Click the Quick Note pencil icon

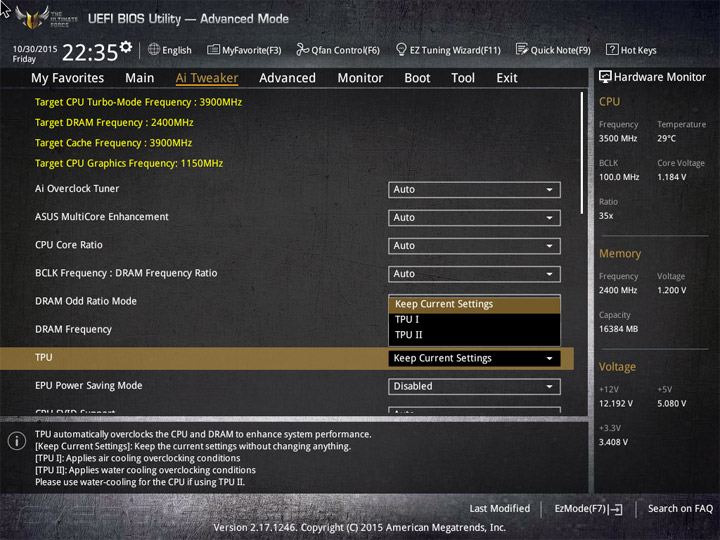[x=522, y=49]
